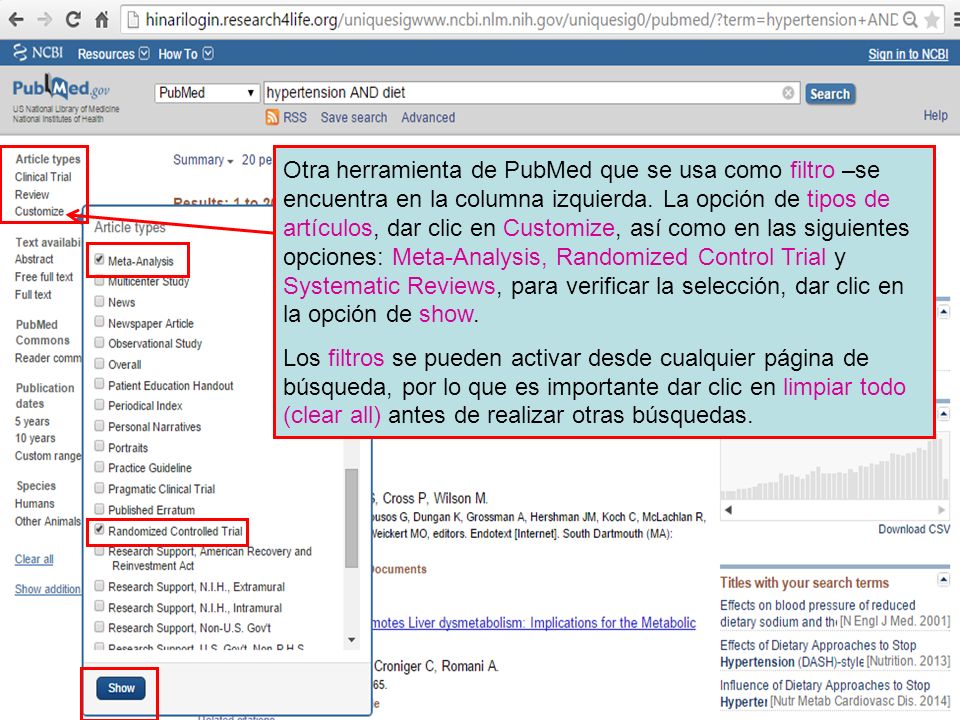This screenshot has width=960, height=720.
Task: Click the RSS link
Action: coord(294,118)
